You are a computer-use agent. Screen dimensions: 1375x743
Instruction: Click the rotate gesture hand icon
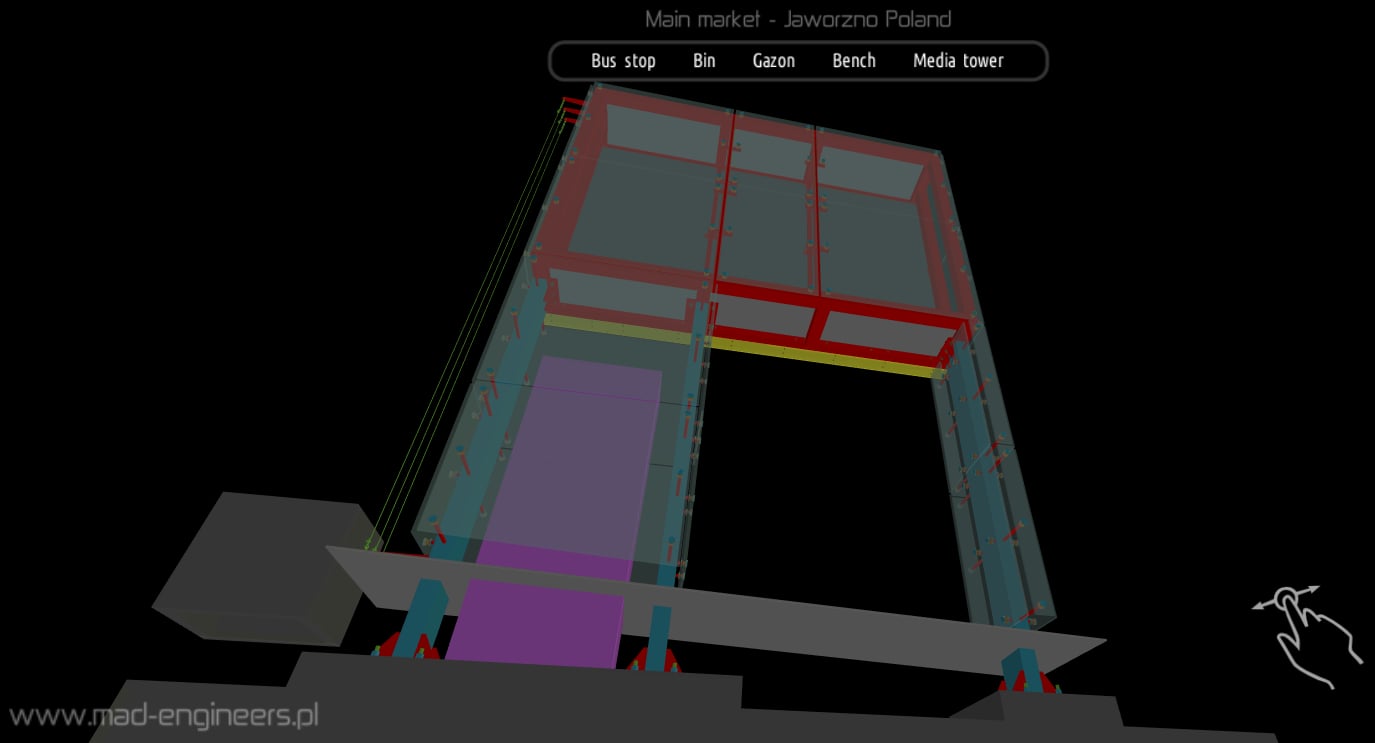(1308, 636)
